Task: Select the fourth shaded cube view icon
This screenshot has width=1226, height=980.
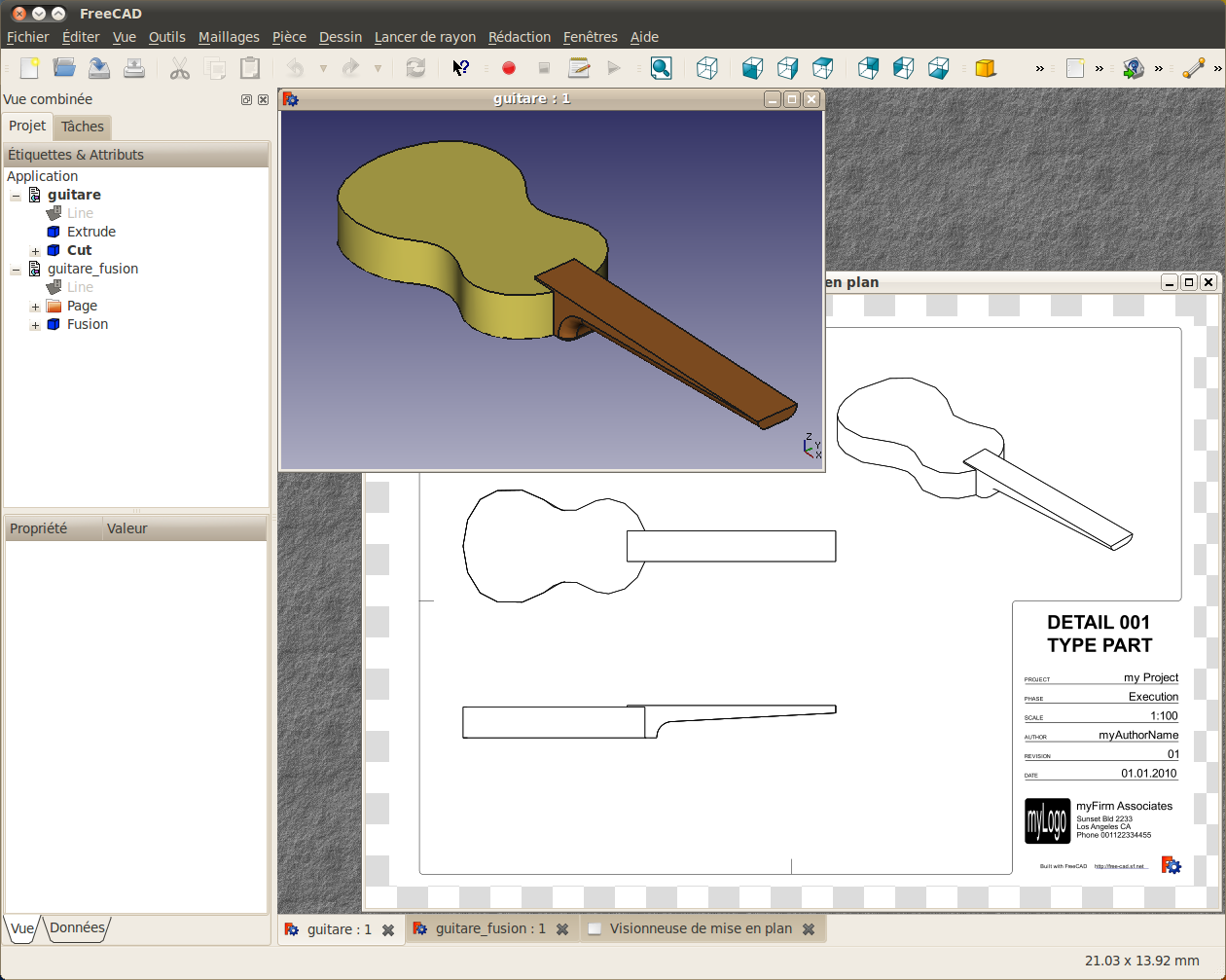Action: point(868,68)
